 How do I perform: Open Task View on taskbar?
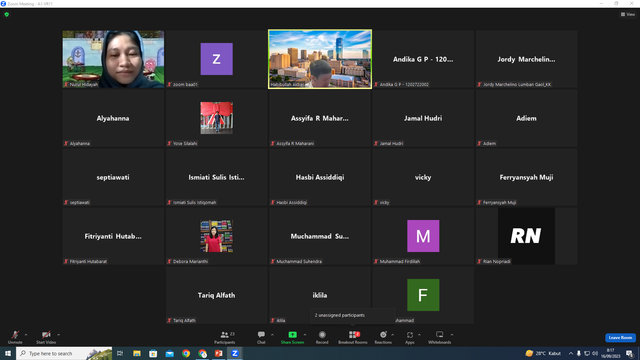click(x=120, y=353)
